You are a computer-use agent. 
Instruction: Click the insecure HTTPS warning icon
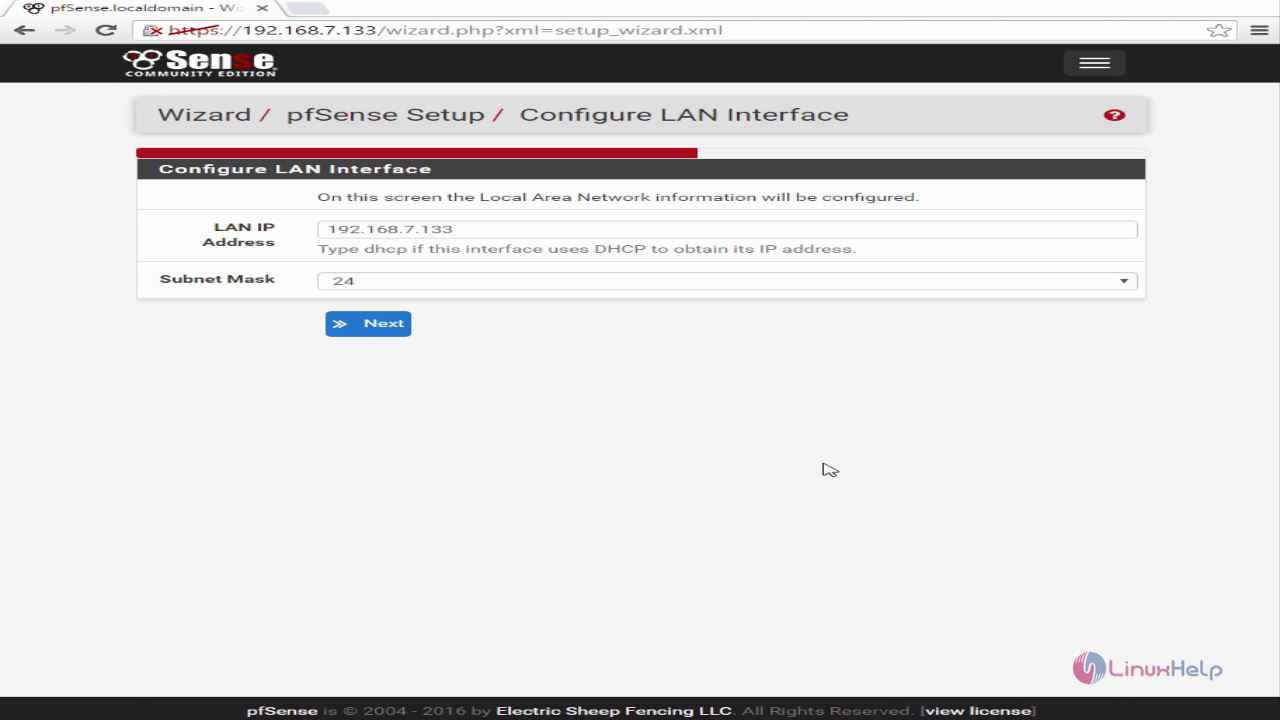(x=152, y=30)
